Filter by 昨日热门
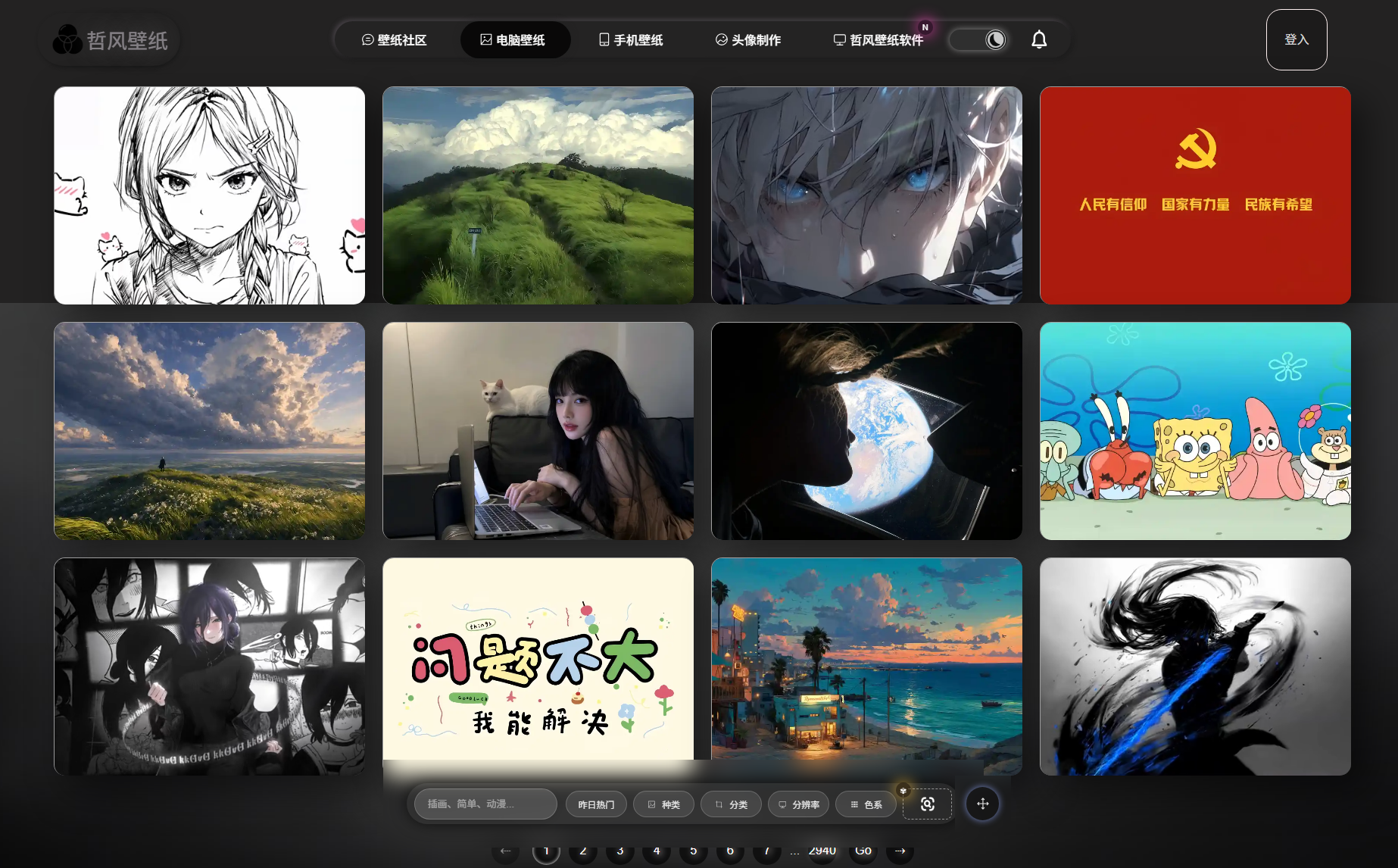 tap(596, 804)
